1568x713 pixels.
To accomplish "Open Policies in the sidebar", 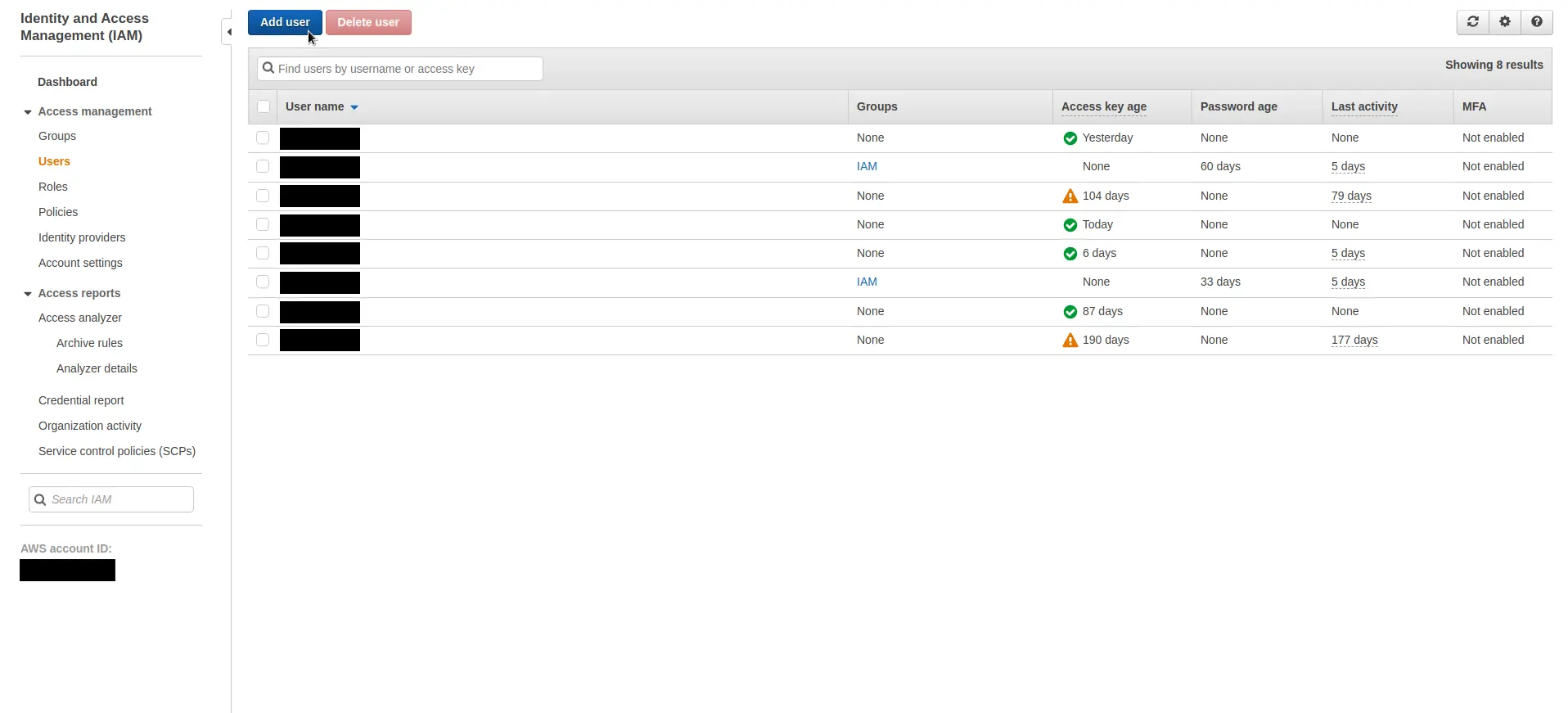I will click(58, 212).
